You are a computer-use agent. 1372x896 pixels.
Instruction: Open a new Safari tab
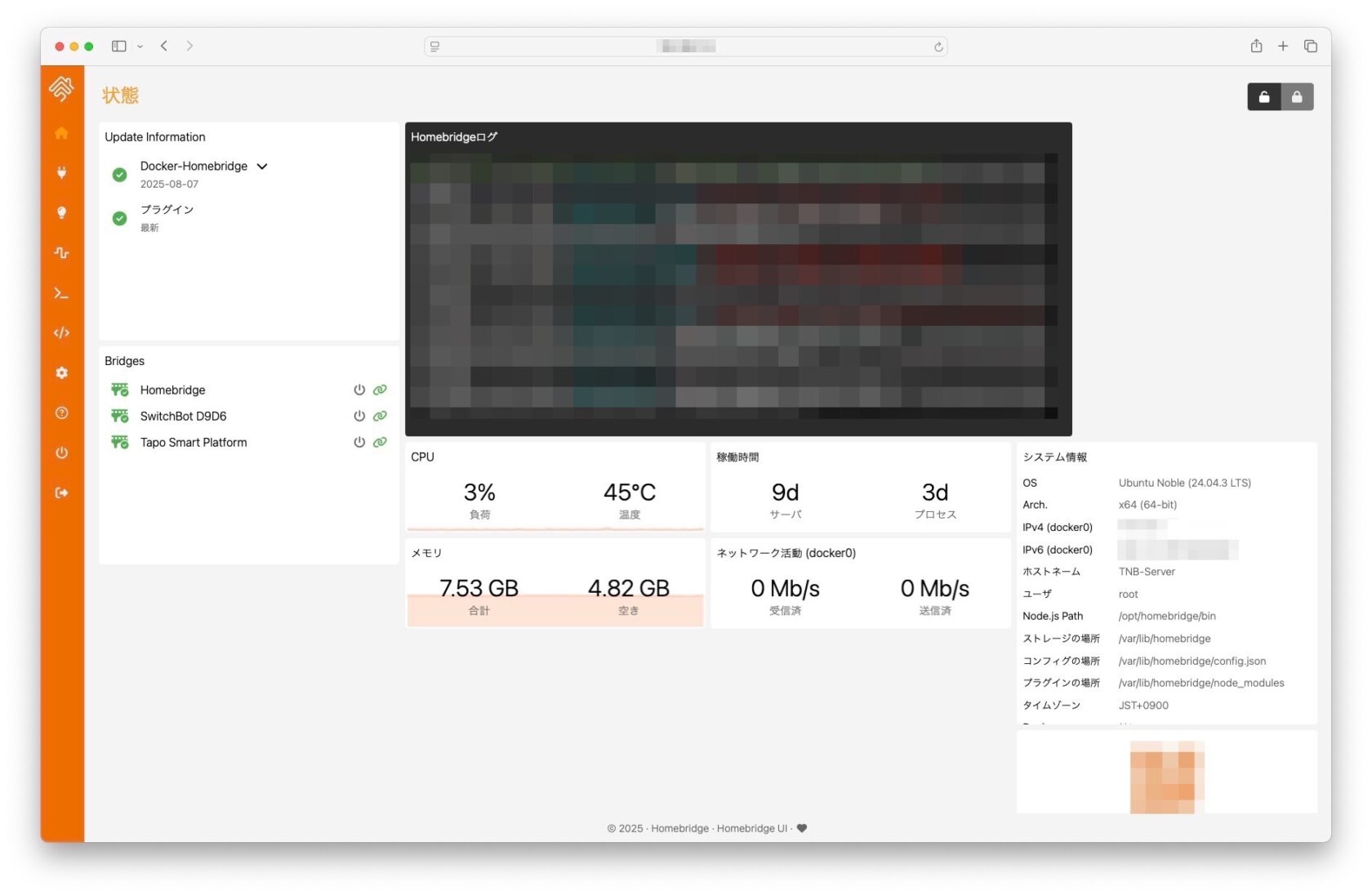[x=1283, y=47]
